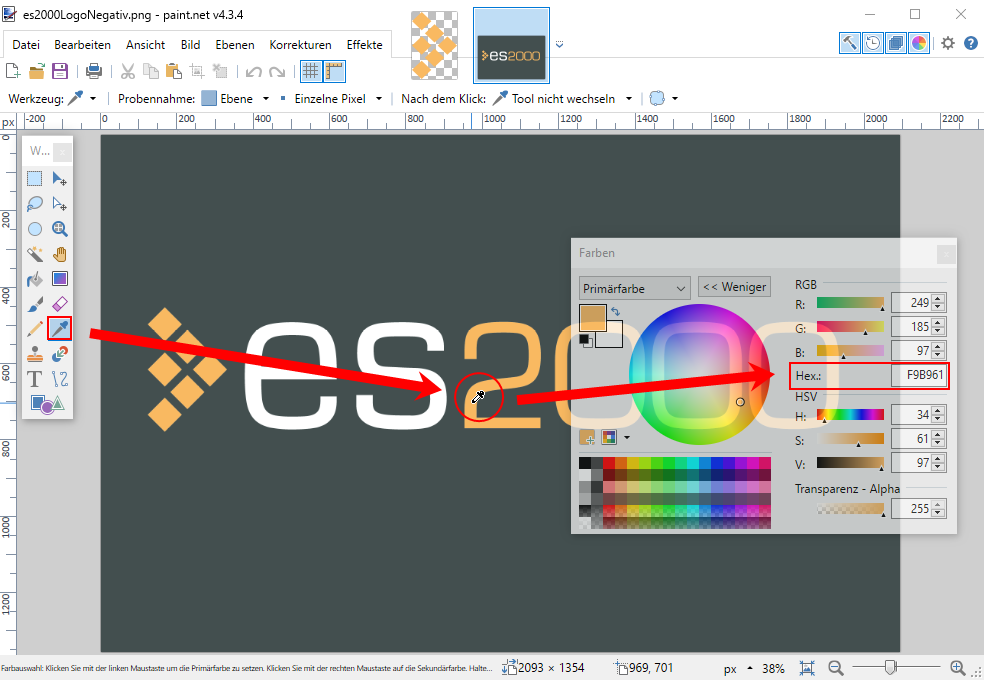Select the Clone Stamp tool
This screenshot has width=984, height=680.
coord(35,354)
